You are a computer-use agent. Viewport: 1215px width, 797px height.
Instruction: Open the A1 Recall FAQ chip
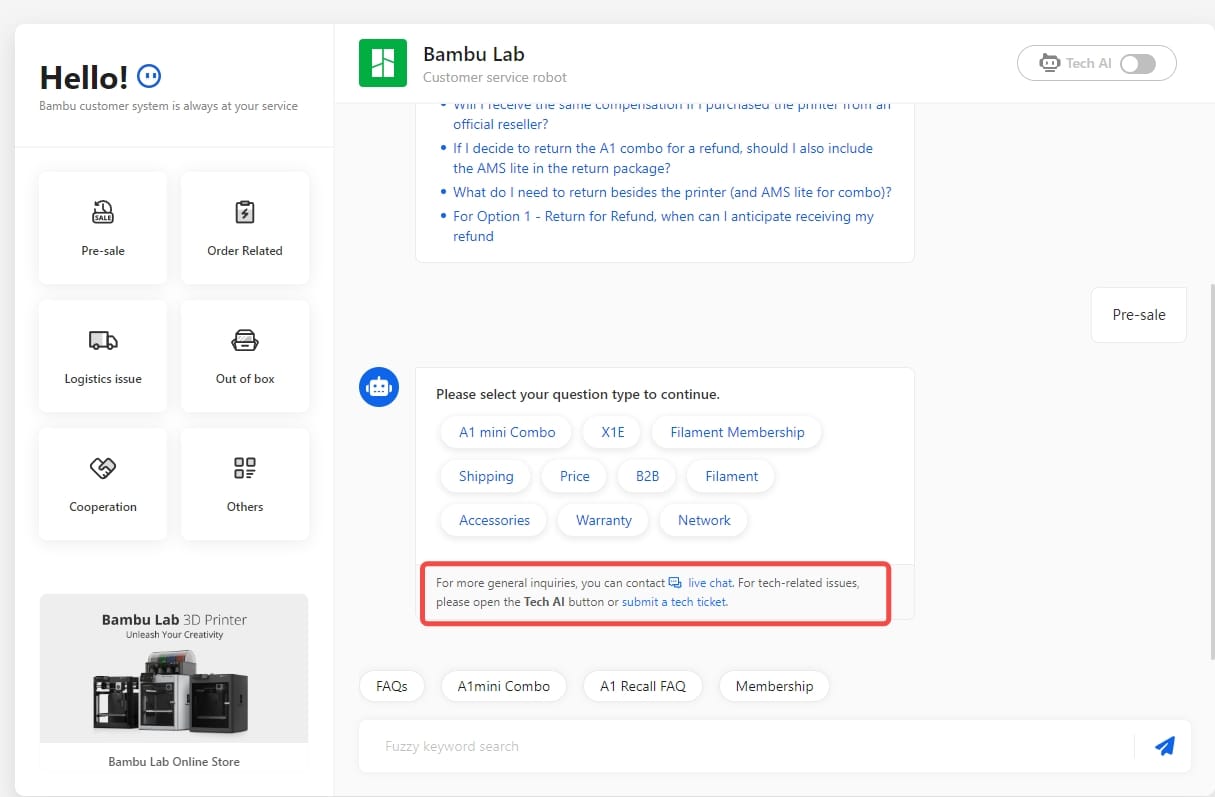coord(643,686)
